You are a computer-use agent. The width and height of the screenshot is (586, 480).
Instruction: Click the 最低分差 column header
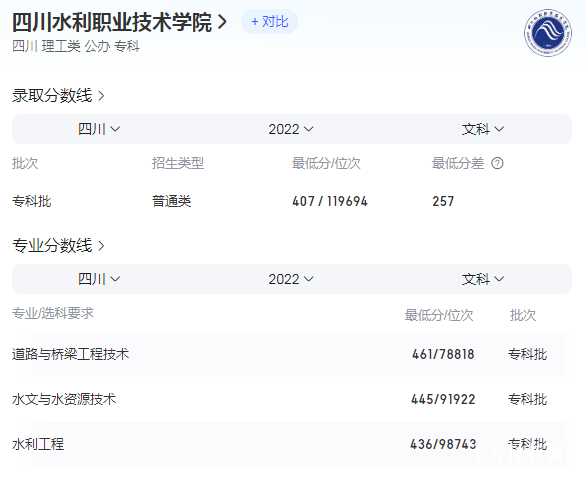pos(458,163)
